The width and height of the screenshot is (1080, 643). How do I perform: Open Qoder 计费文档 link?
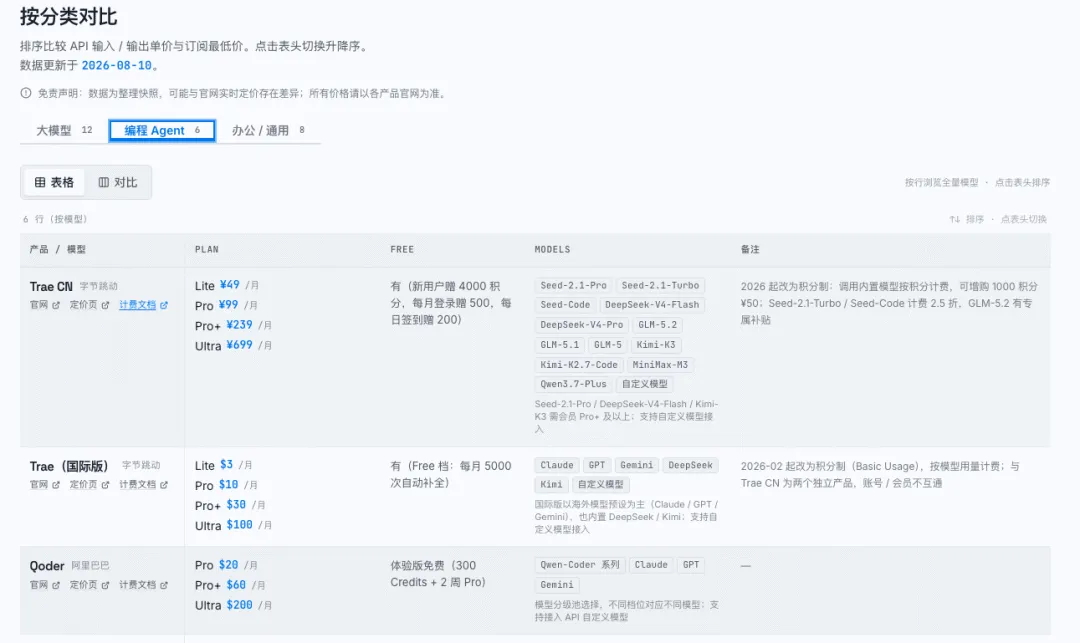click(x=143, y=585)
